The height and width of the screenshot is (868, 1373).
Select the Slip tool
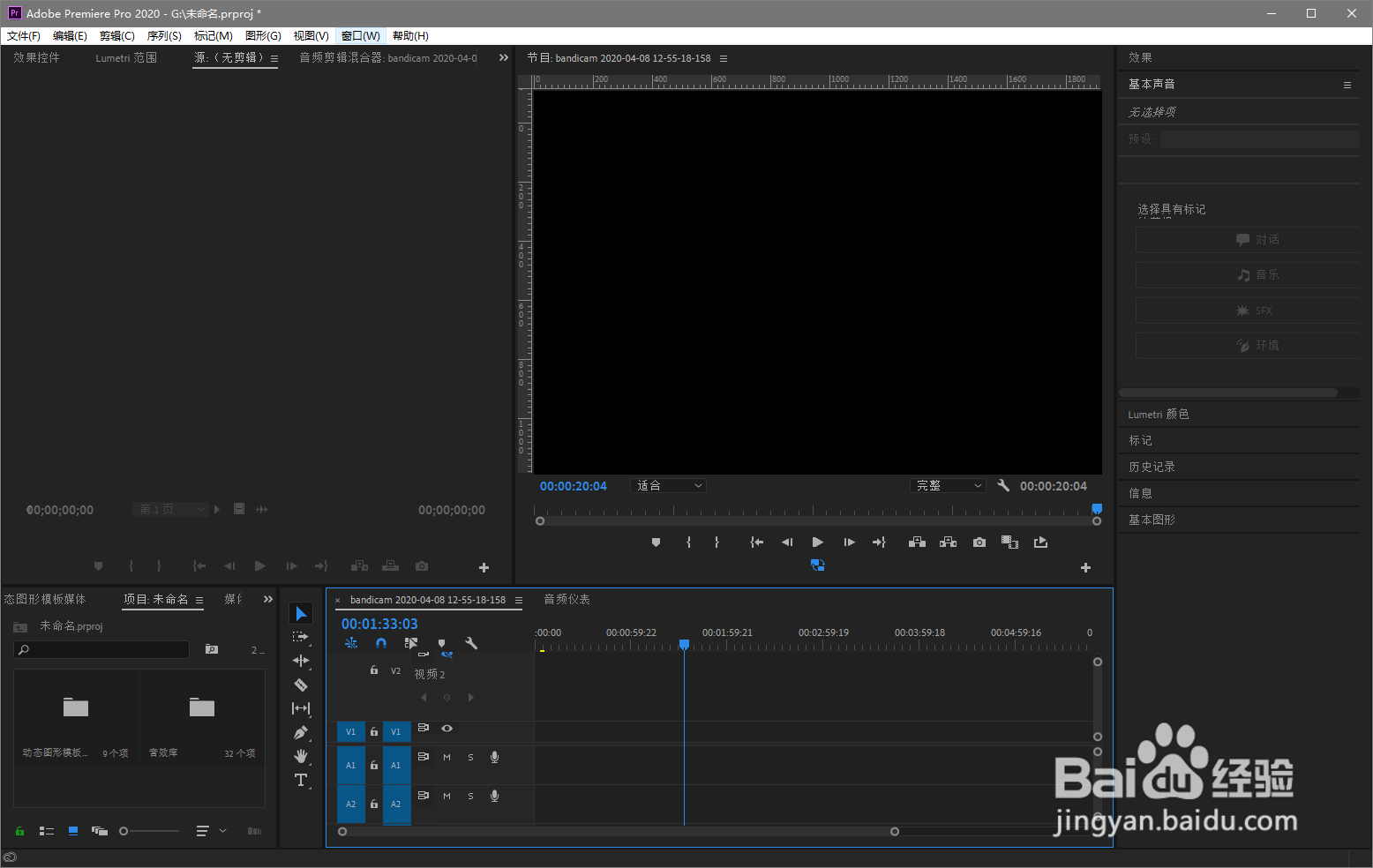301,708
